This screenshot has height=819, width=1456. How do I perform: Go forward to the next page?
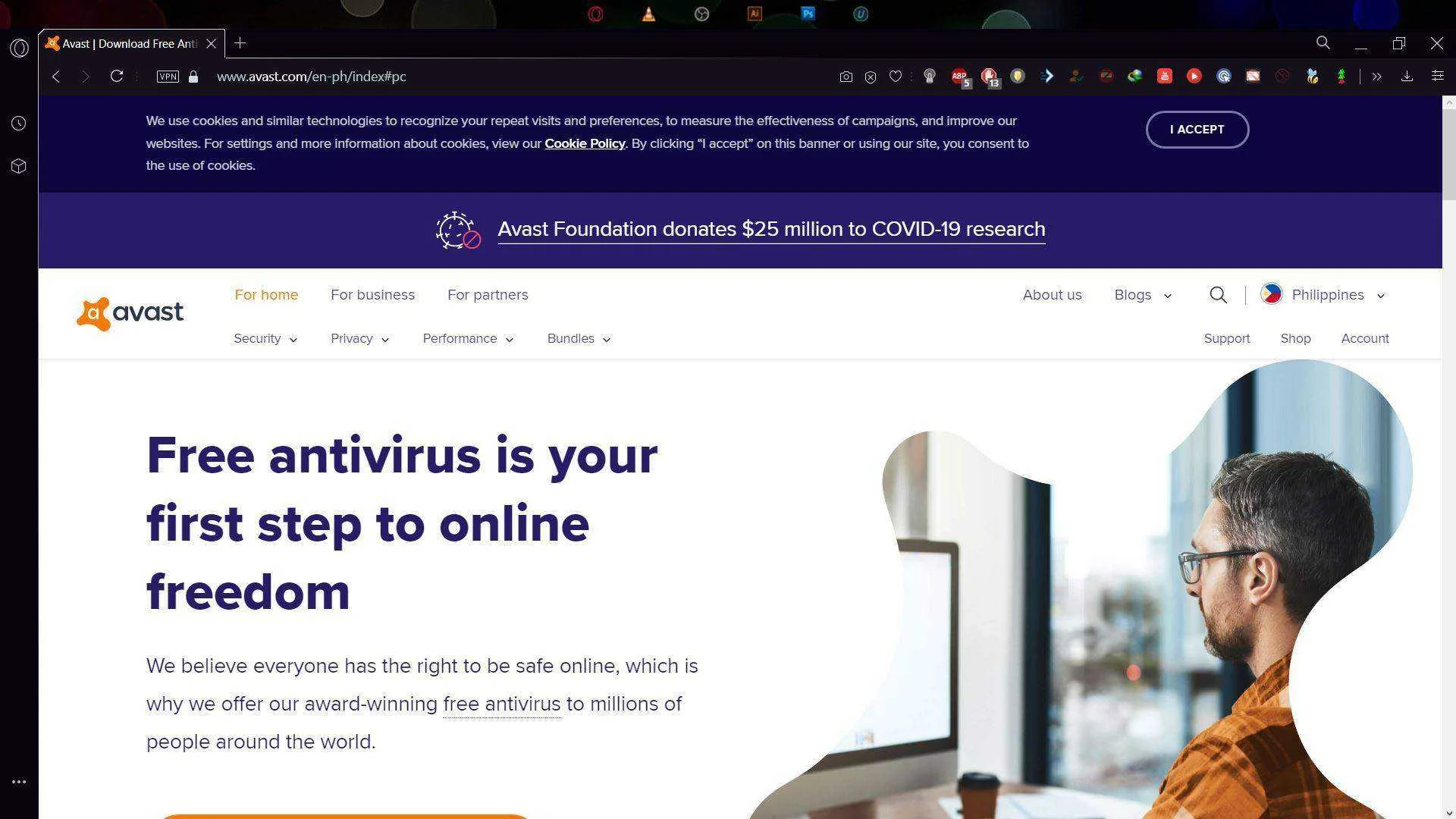click(x=85, y=77)
